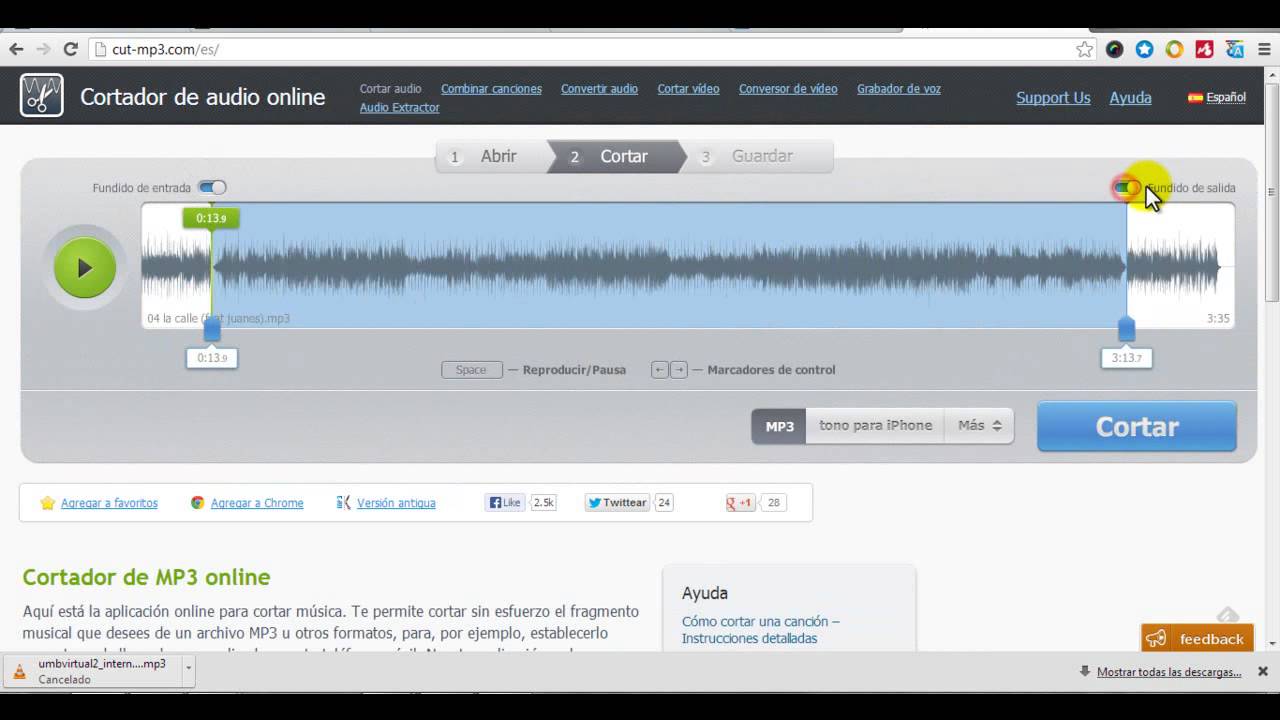Click the start time field 0:13.9
This screenshot has width=1280, height=720.
(x=212, y=358)
